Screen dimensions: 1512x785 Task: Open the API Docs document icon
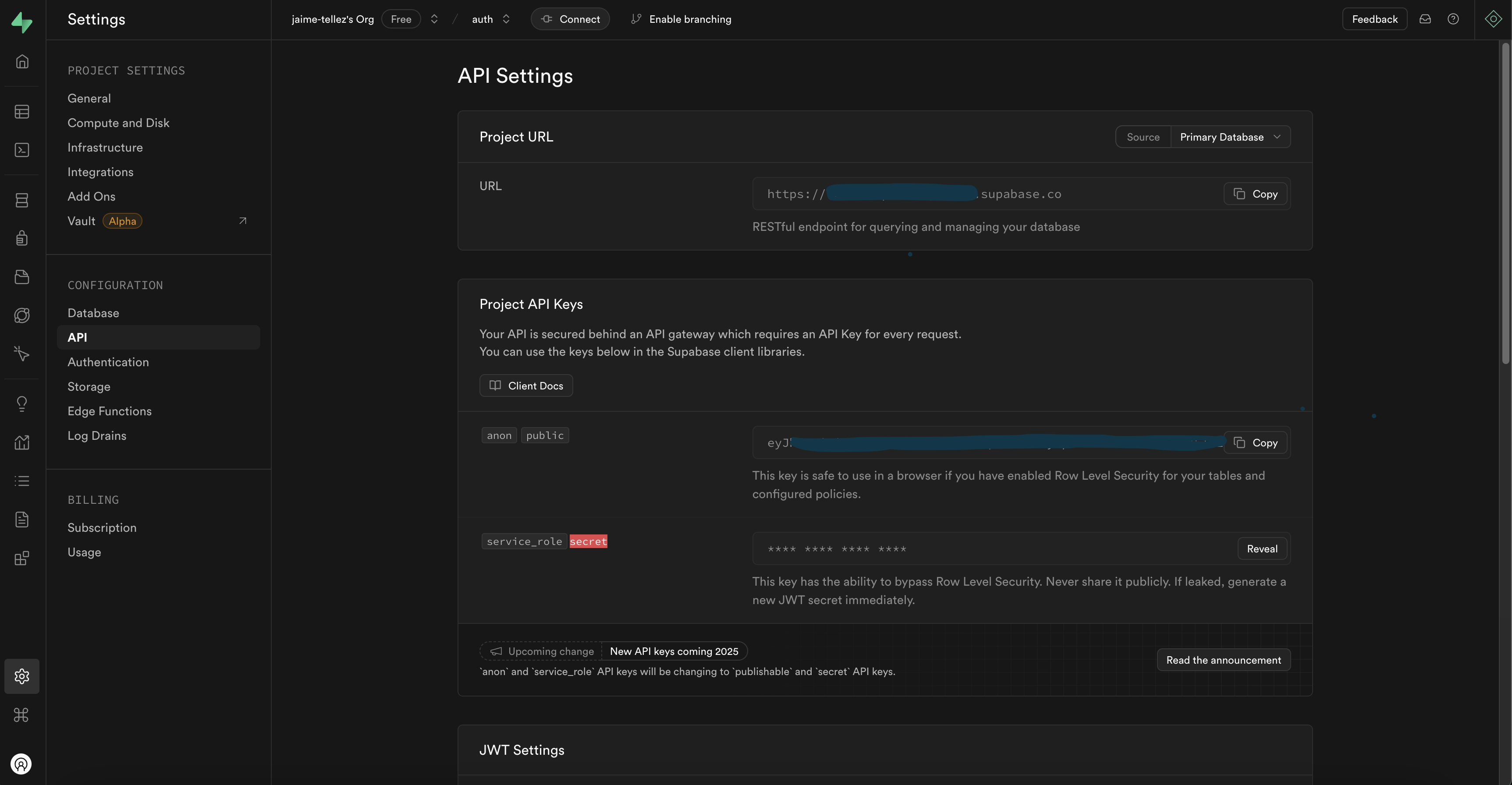[x=22, y=519]
